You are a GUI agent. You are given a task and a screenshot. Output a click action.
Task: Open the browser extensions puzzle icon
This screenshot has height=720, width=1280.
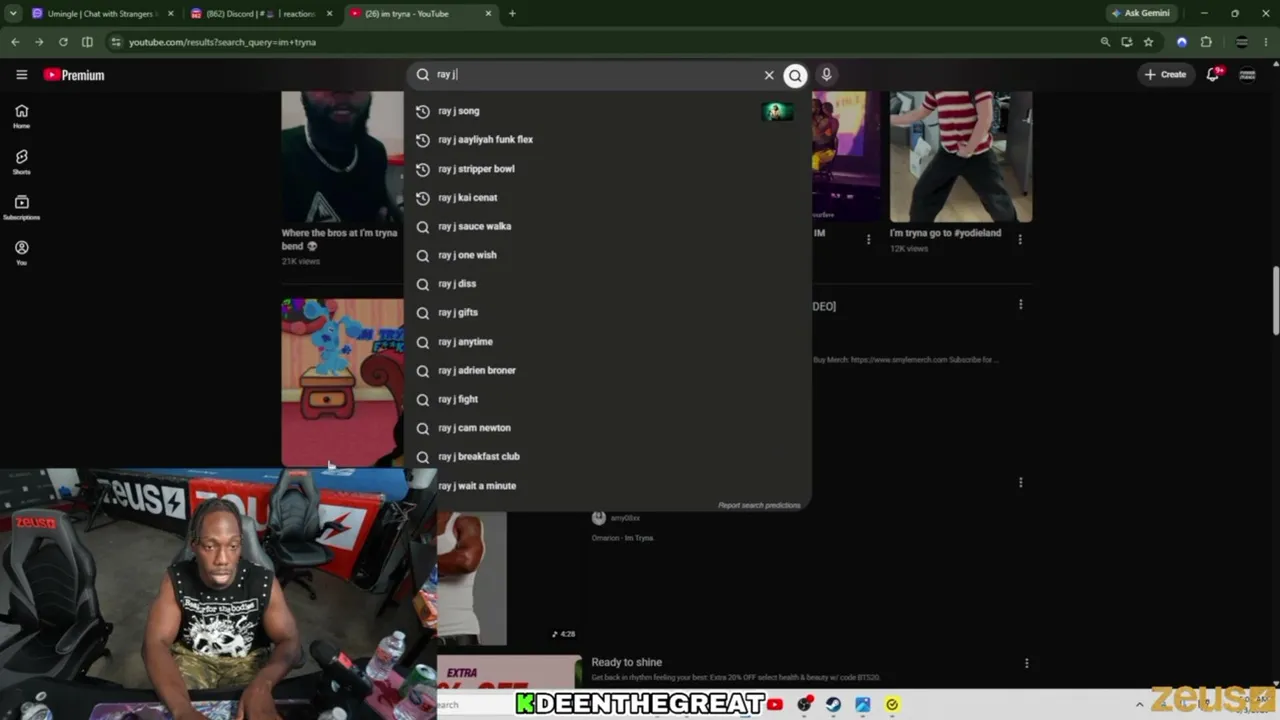pyautogui.click(x=1206, y=42)
